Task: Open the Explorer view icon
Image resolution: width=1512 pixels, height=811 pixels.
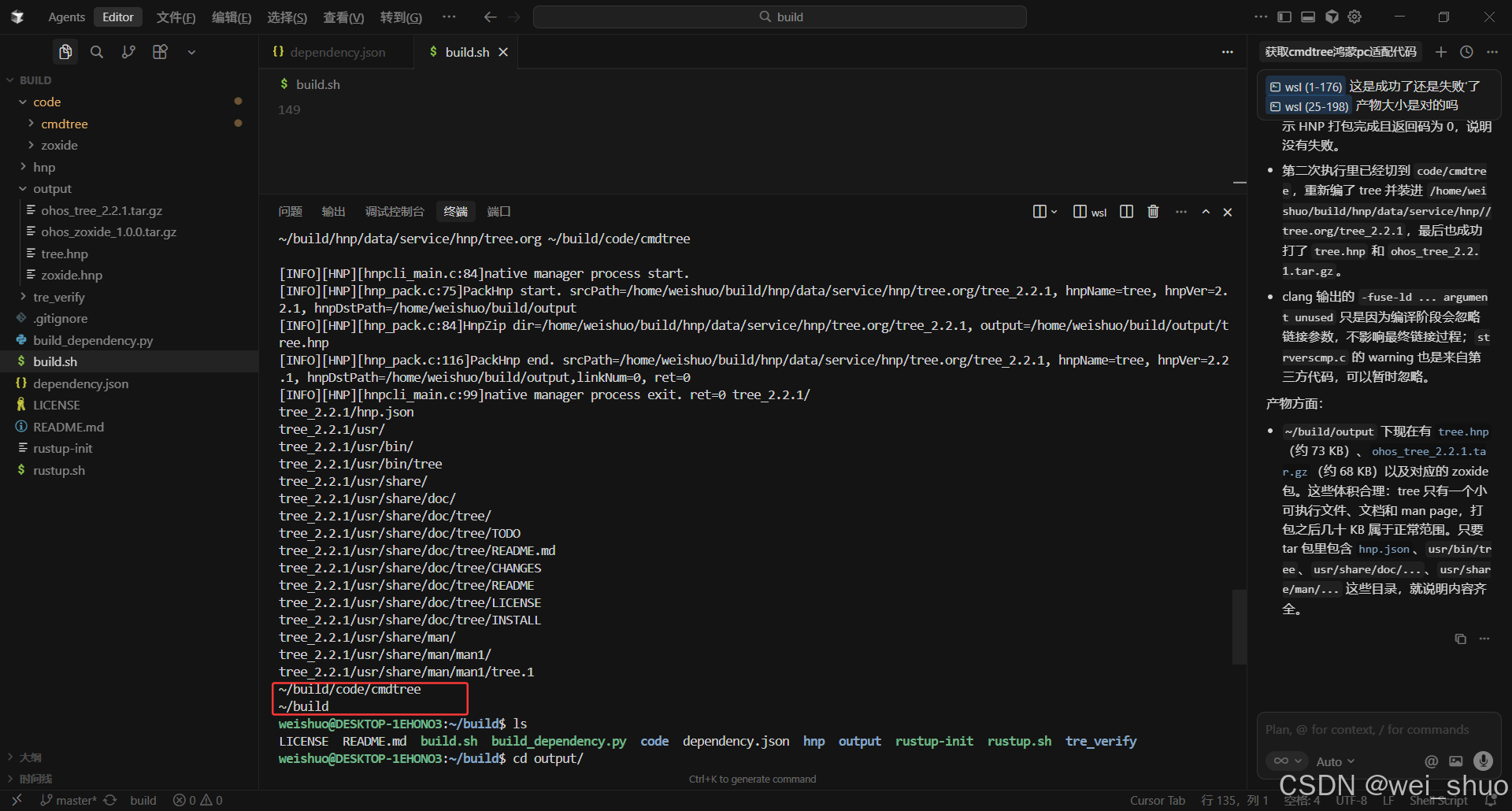Action: (x=65, y=52)
